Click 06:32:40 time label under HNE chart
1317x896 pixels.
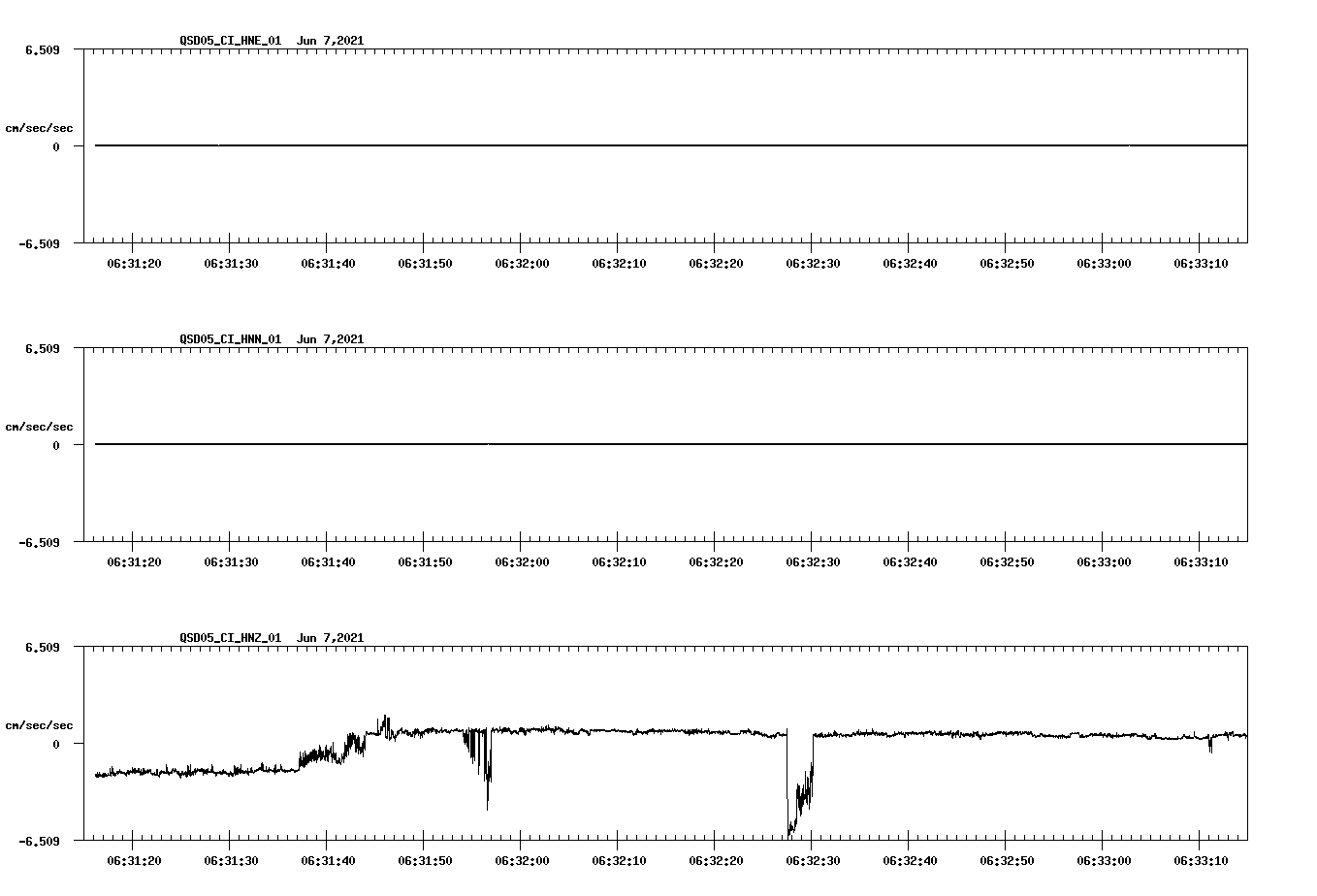click(x=910, y=264)
